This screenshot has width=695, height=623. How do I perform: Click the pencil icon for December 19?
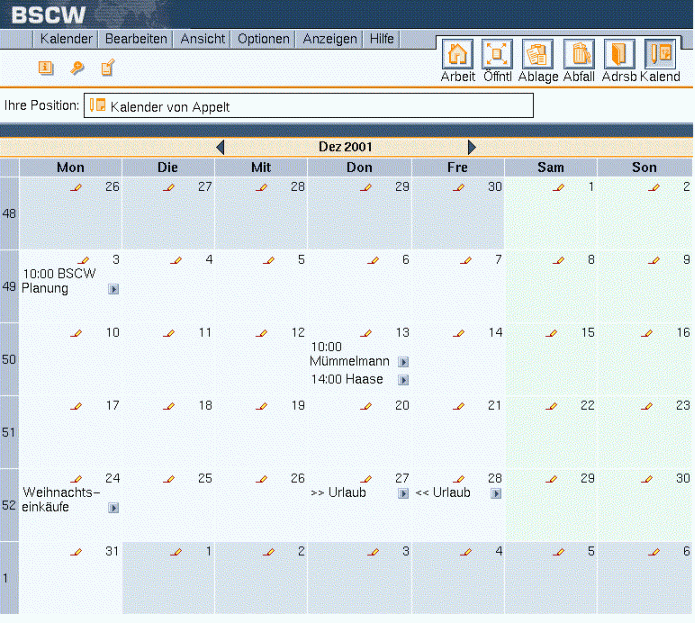point(262,406)
